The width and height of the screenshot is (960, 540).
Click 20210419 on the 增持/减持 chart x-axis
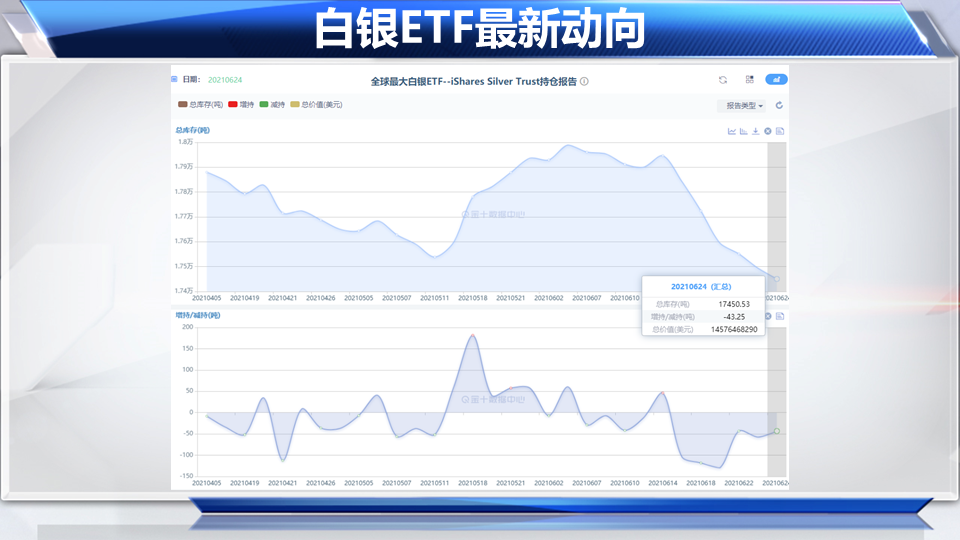[x=244, y=483]
